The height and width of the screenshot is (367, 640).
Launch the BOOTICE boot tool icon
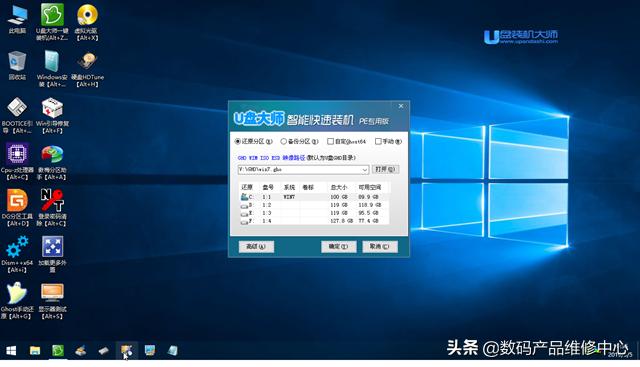[x=17, y=115]
